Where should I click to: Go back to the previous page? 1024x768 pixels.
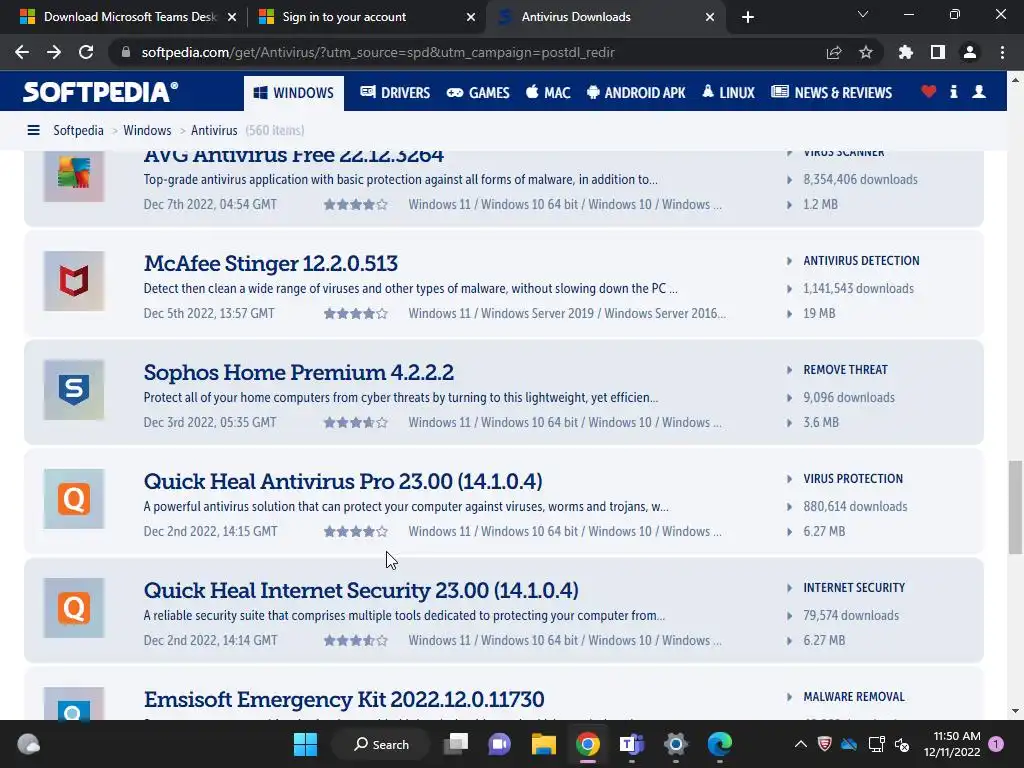coord(22,52)
